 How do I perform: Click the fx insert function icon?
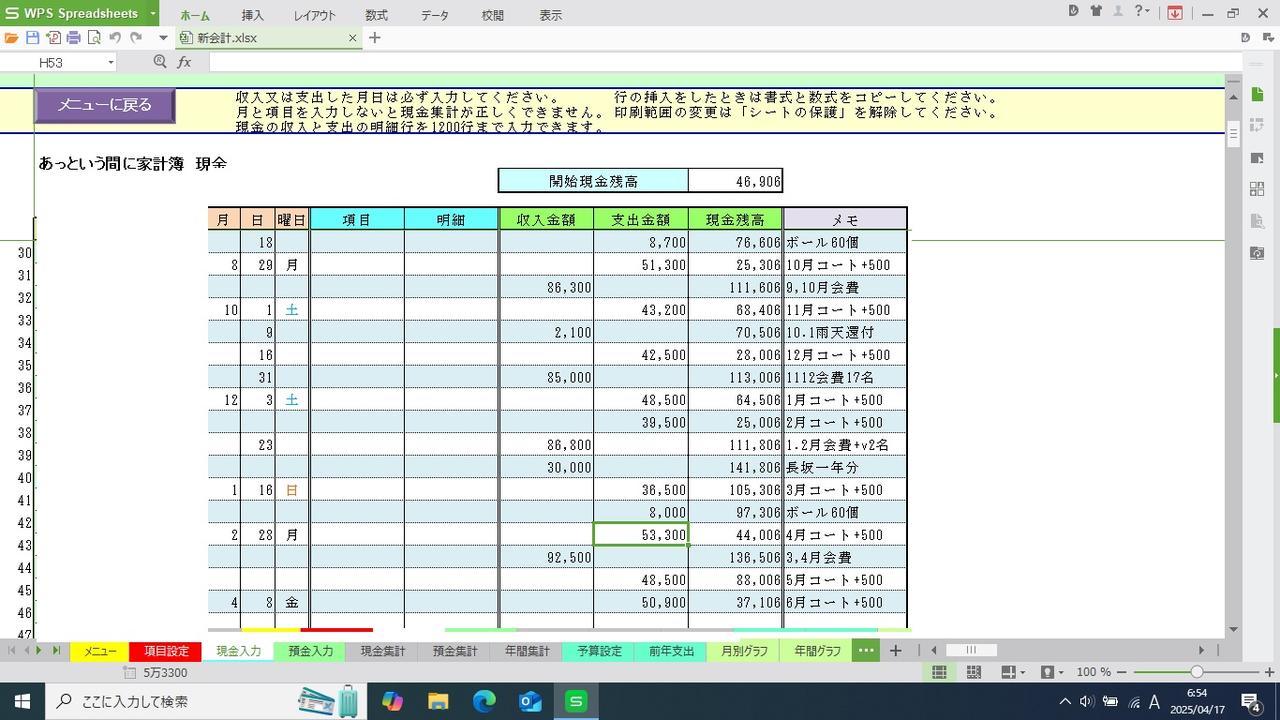click(x=184, y=62)
